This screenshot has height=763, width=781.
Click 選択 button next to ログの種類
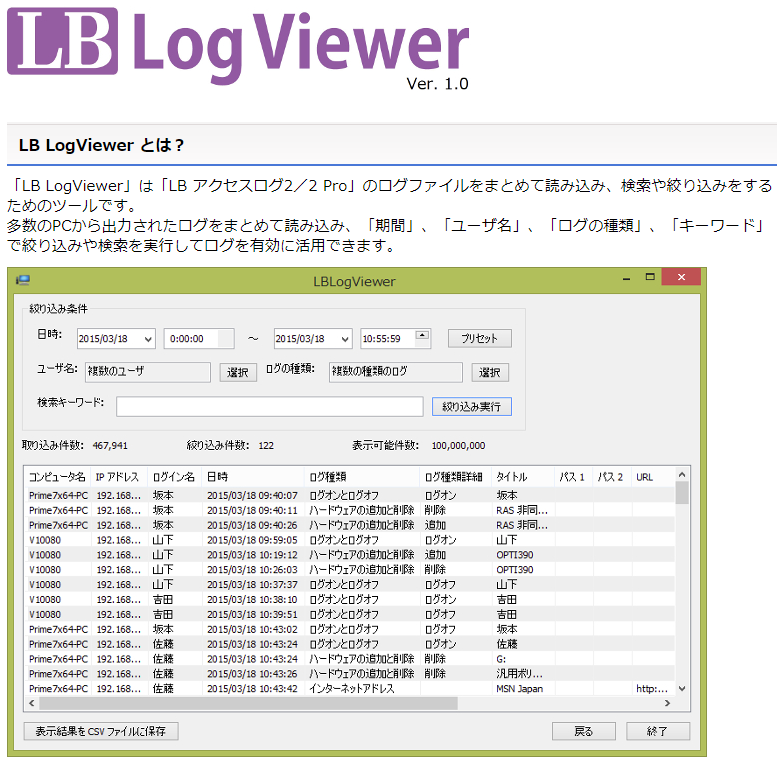click(x=489, y=373)
